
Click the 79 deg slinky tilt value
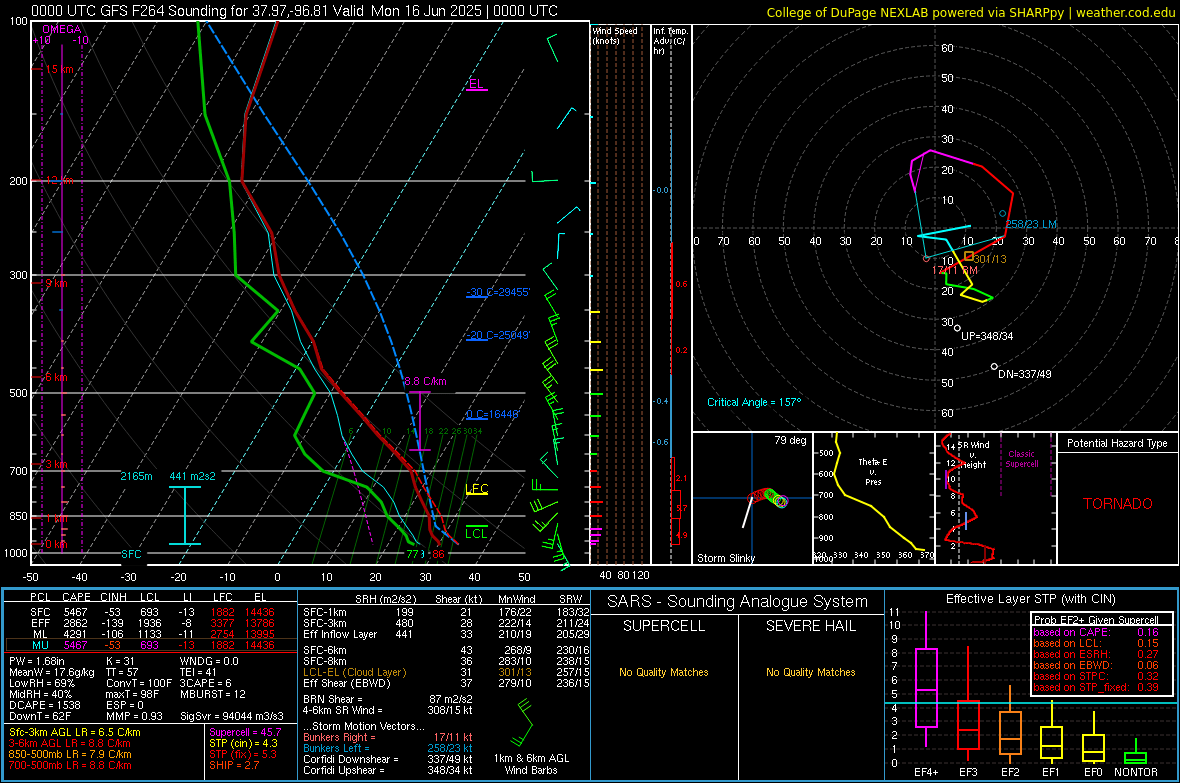coord(790,440)
